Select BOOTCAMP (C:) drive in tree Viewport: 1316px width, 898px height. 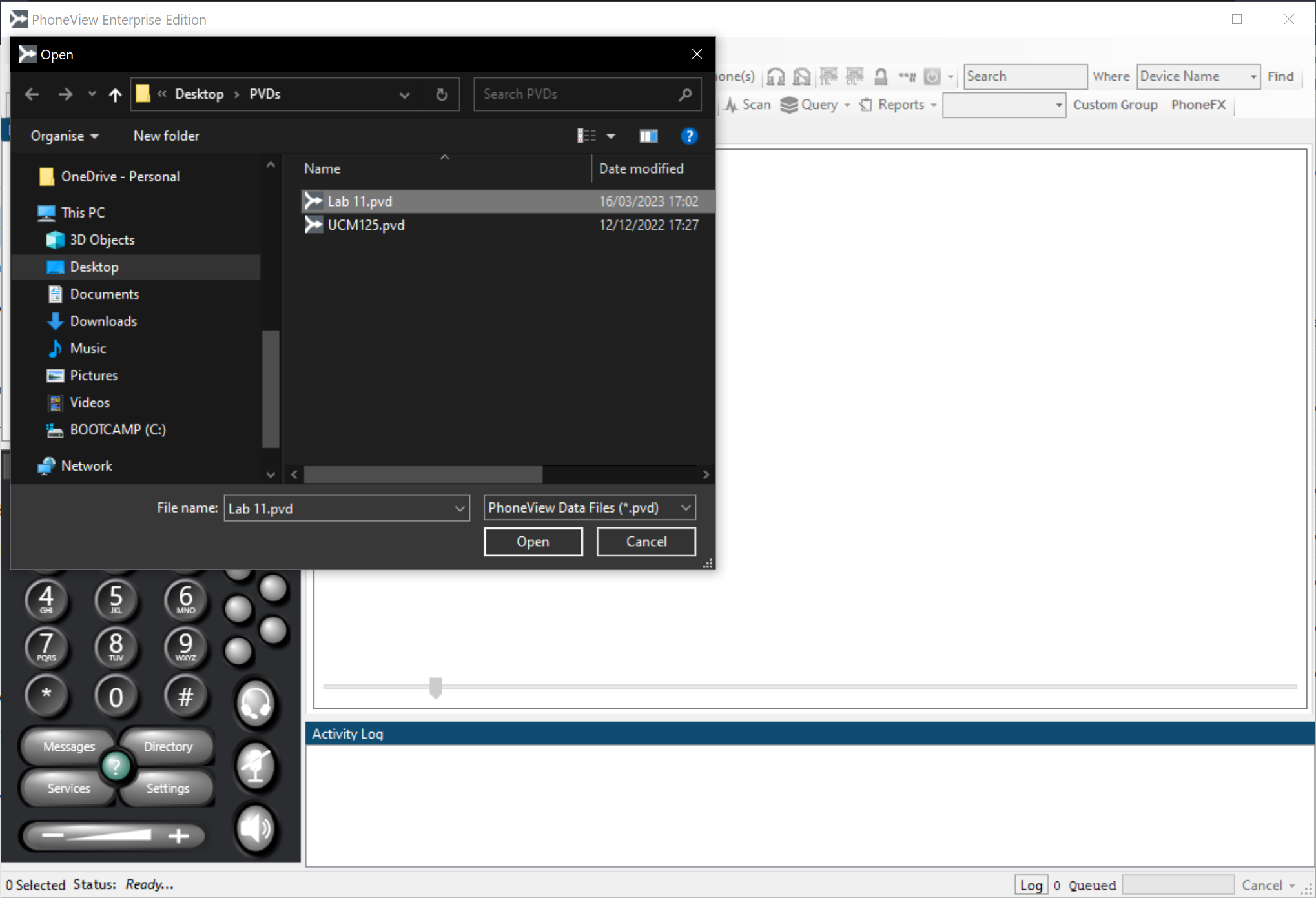coord(118,429)
